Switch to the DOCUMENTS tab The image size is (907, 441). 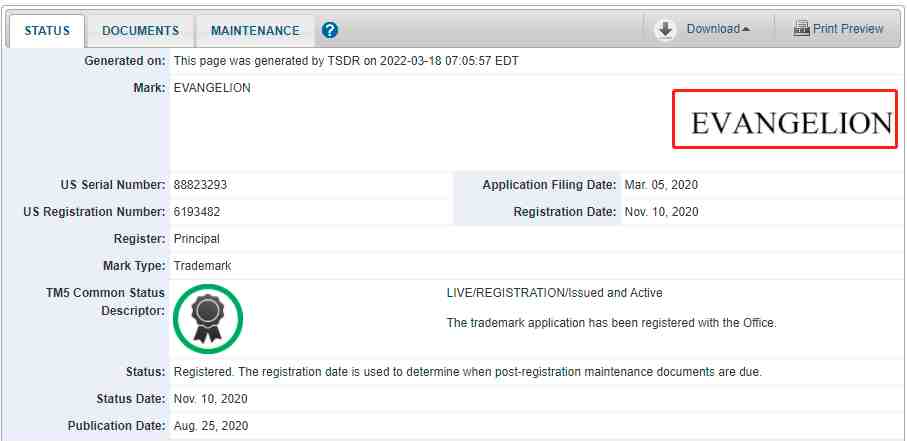141,31
